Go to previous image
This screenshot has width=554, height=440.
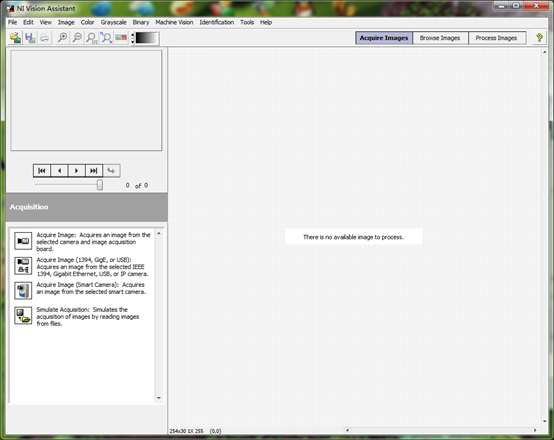pos(59,171)
